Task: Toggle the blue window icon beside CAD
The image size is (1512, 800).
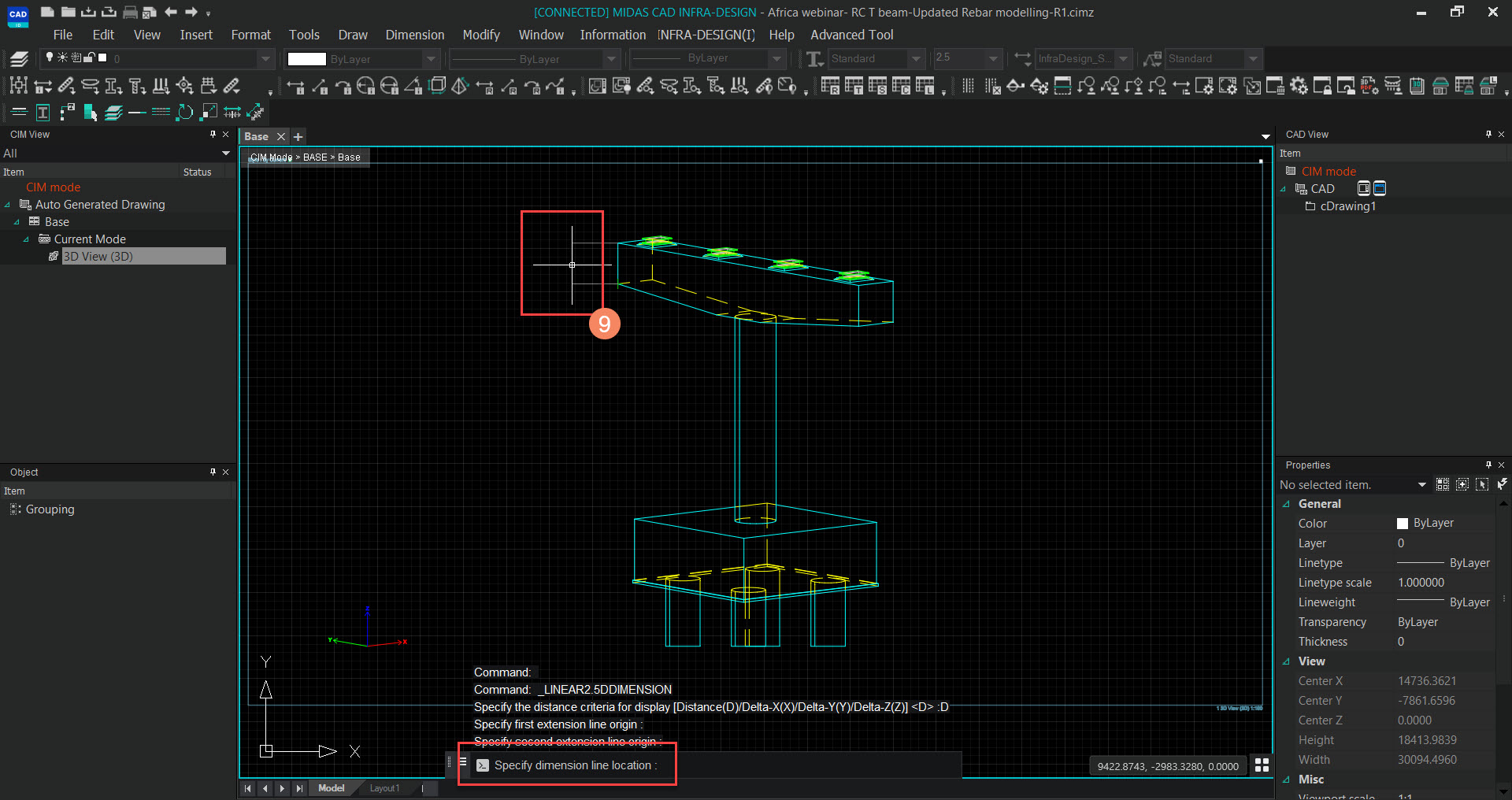Action: pyautogui.click(x=1380, y=188)
